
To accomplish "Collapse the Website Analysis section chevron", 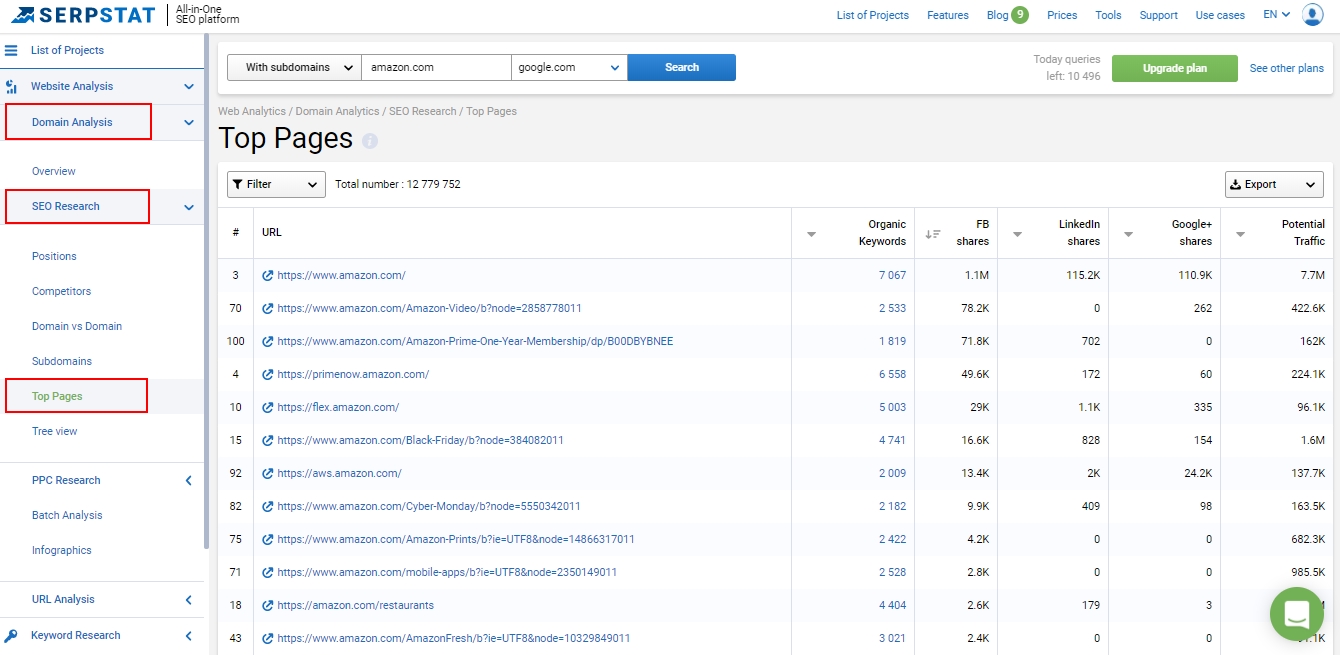I will click(x=189, y=87).
